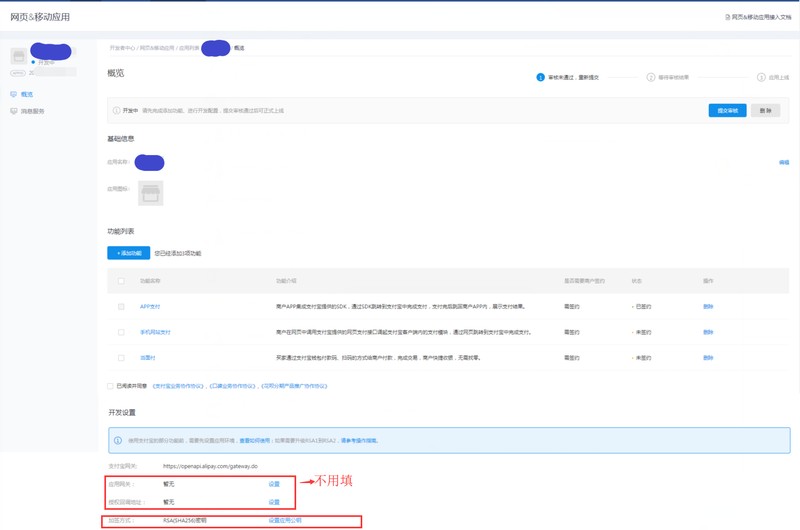Click the 消息服务 icon in sidebar
The height and width of the screenshot is (530, 800).
coord(14,111)
